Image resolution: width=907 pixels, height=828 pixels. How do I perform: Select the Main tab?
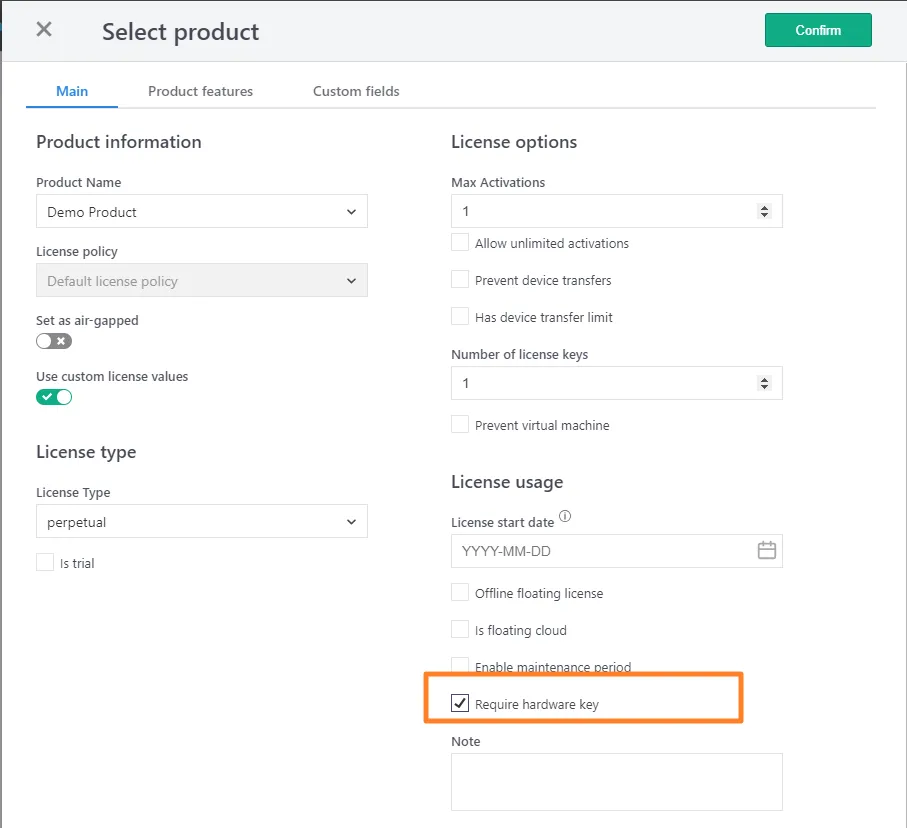pos(72,91)
